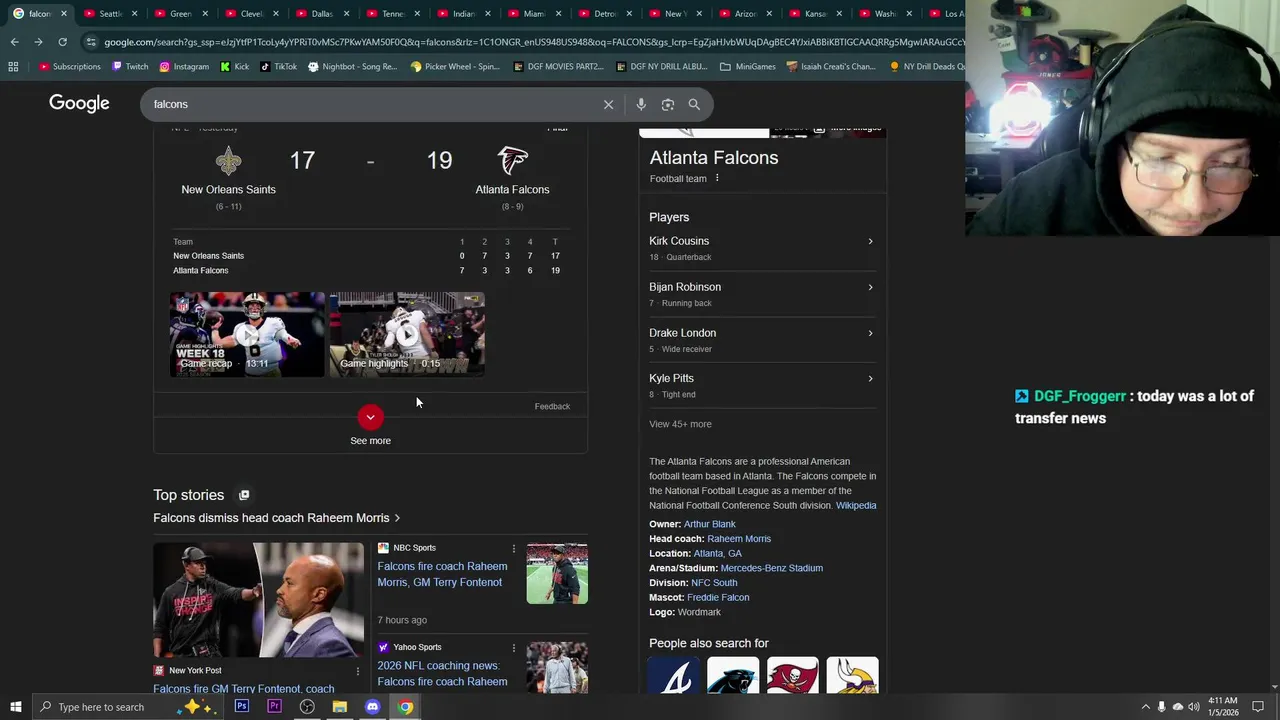
Task: Expand Bijan Robinson player row
Action: (x=761, y=294)
